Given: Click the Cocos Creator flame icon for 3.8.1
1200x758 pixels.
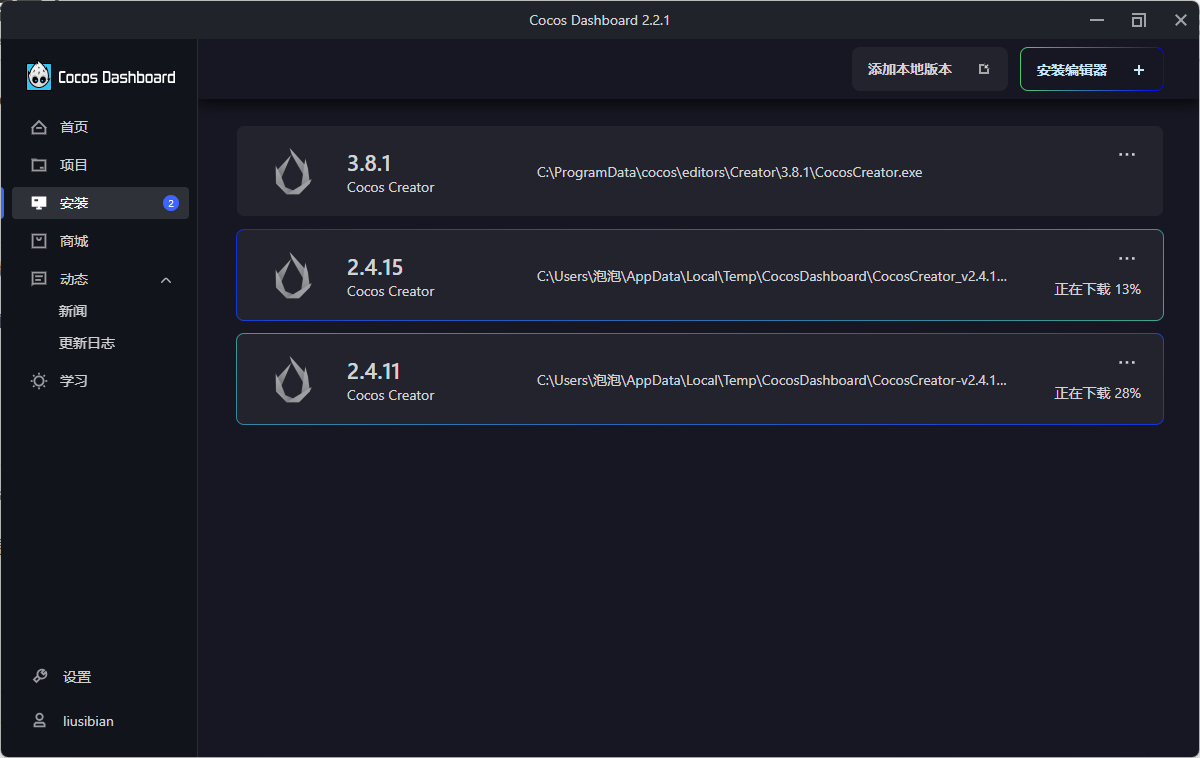Looking at the screenshot, I should point(293,171).
